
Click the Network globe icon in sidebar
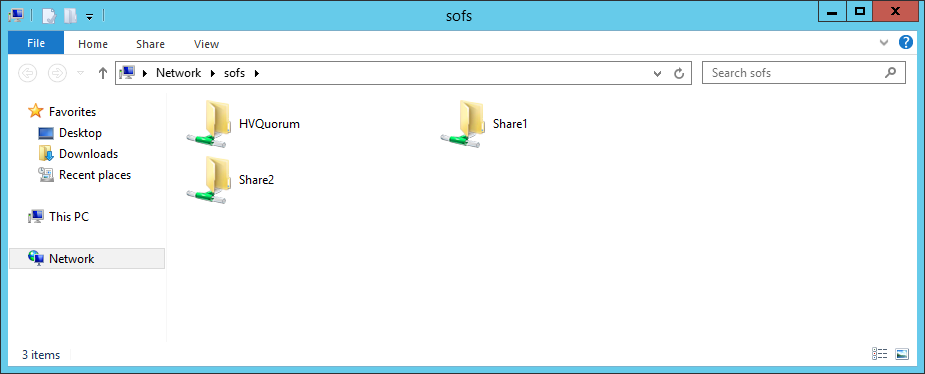point(36,258)
